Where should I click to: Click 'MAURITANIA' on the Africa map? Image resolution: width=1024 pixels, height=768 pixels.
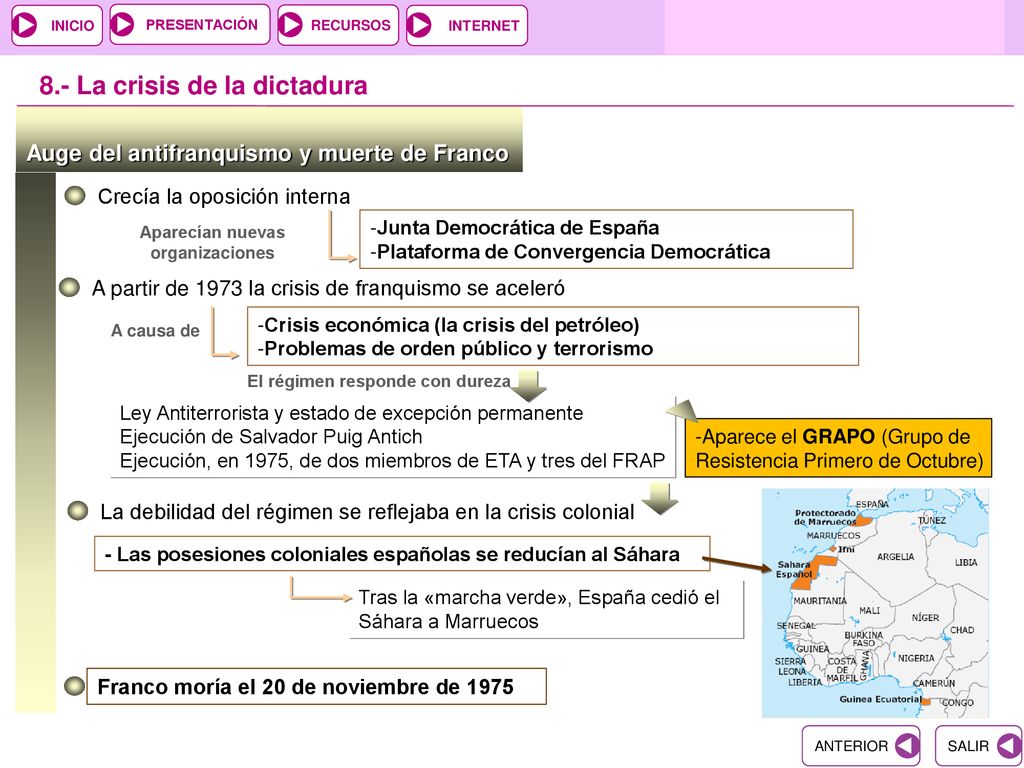[820, 600]
